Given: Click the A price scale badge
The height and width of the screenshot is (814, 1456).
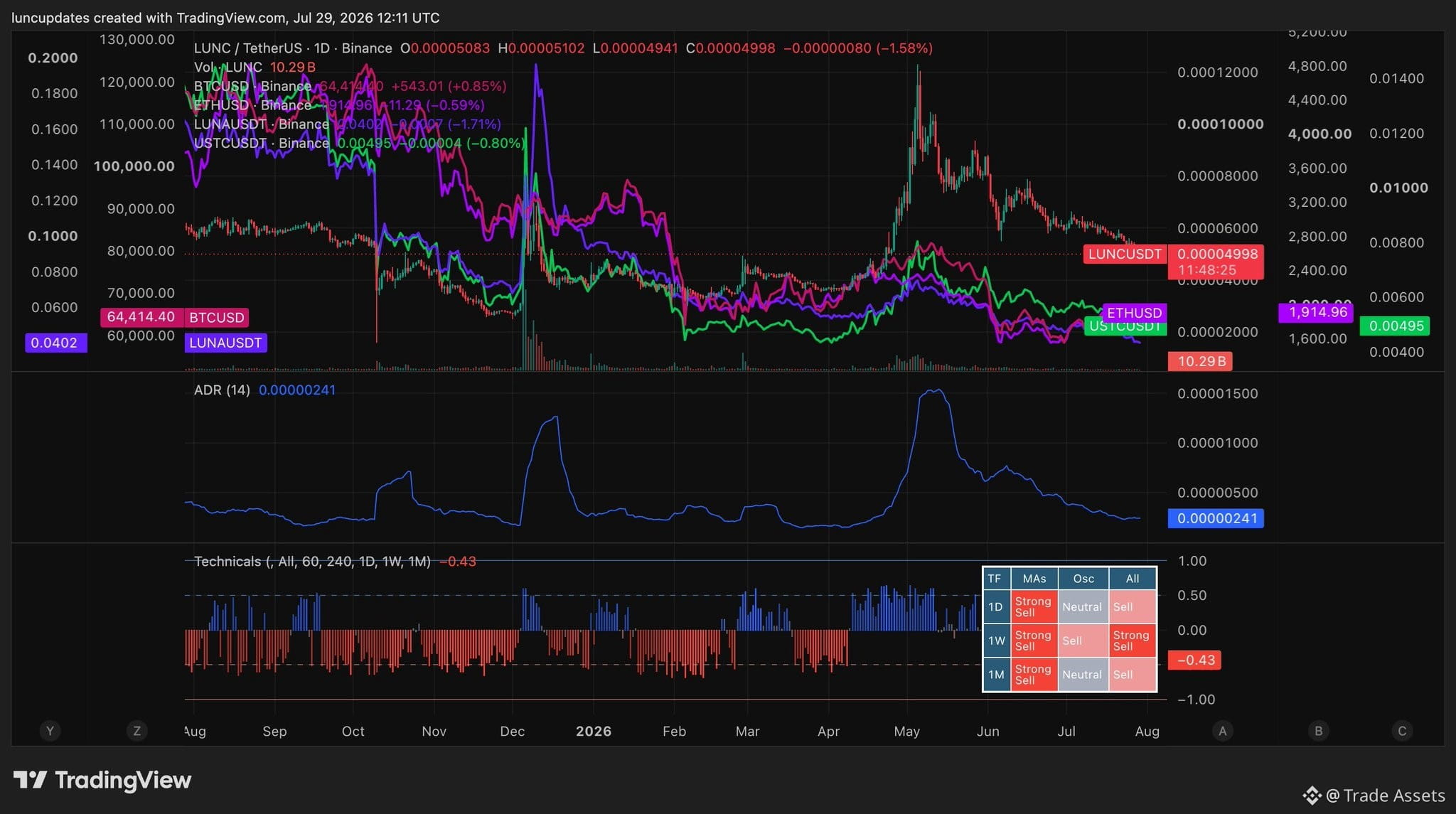Looking at the screenshot, I should (1223, 731).
